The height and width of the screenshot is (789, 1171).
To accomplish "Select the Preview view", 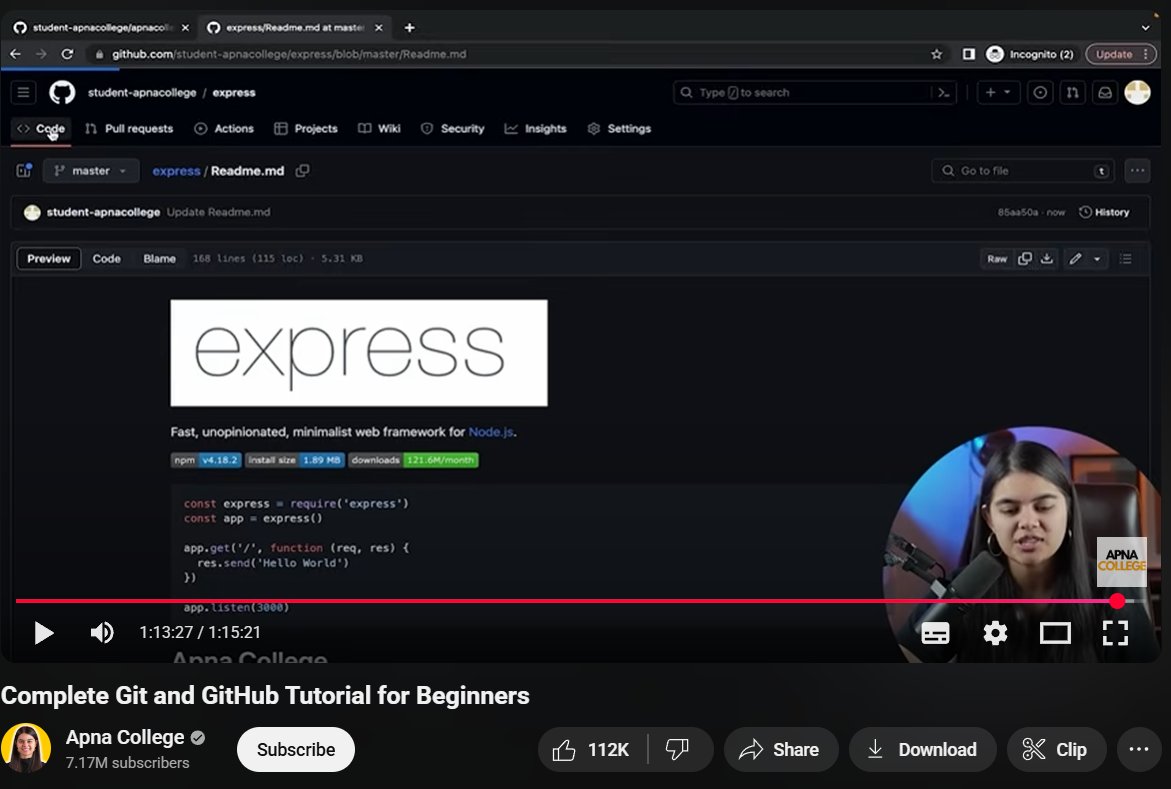I will tap(49, 259).
